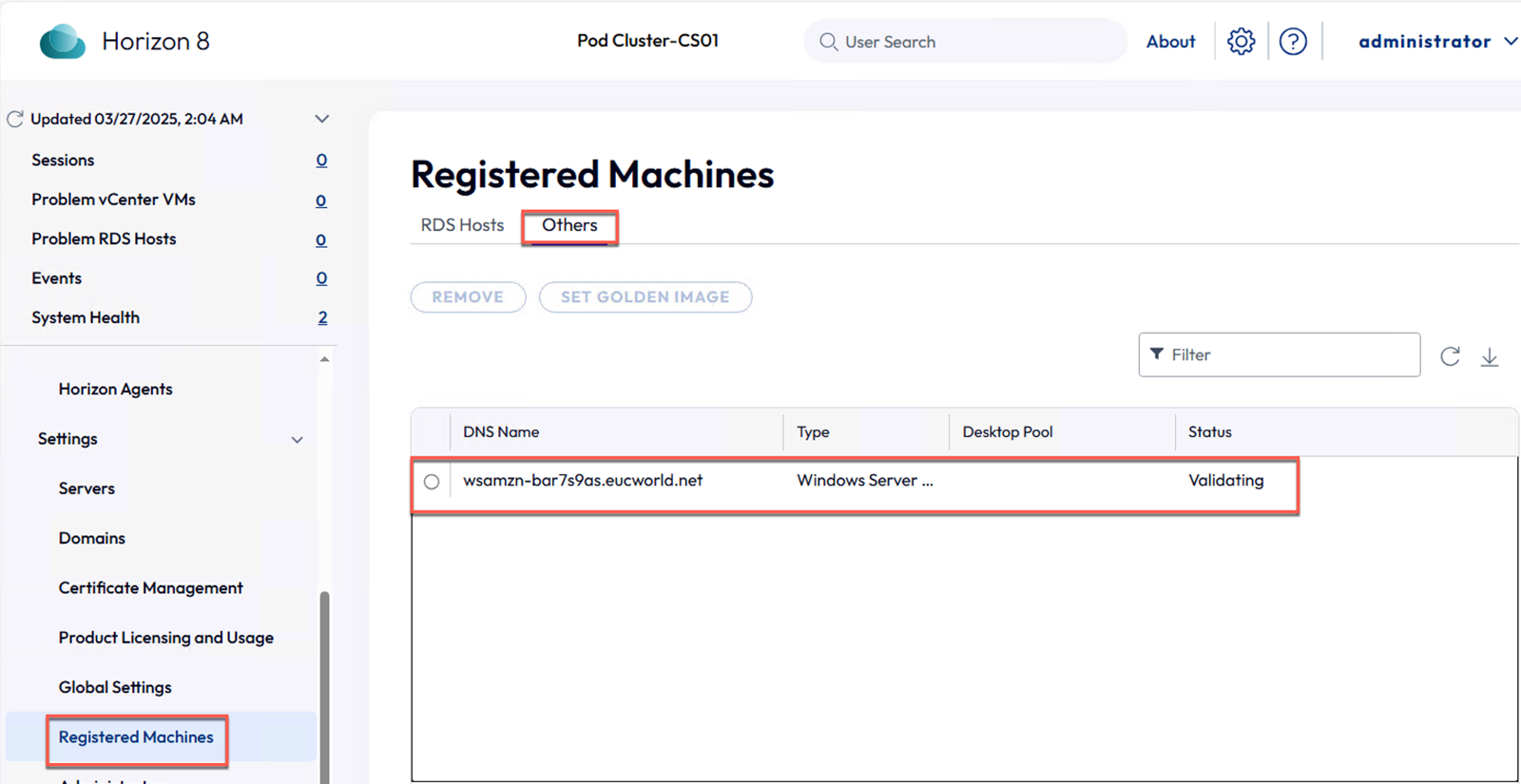The image size is (1521, 784).
Task: Sort by DNS Name column header
Action: click(x=501, y=431)
